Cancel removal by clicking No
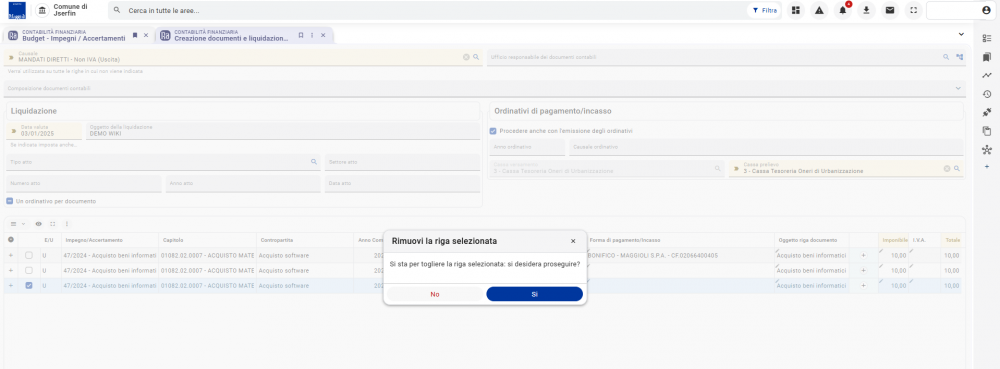 (x=435, y=294)
